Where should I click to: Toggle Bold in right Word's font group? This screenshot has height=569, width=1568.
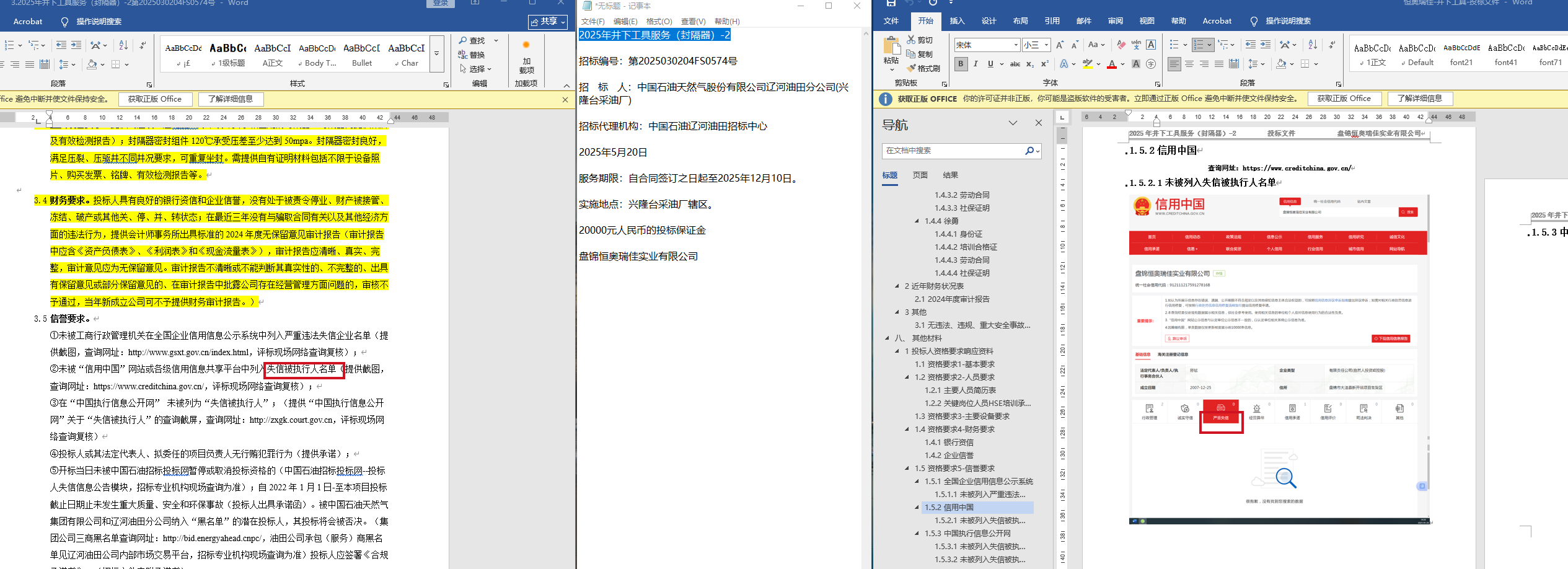(961, 64)
